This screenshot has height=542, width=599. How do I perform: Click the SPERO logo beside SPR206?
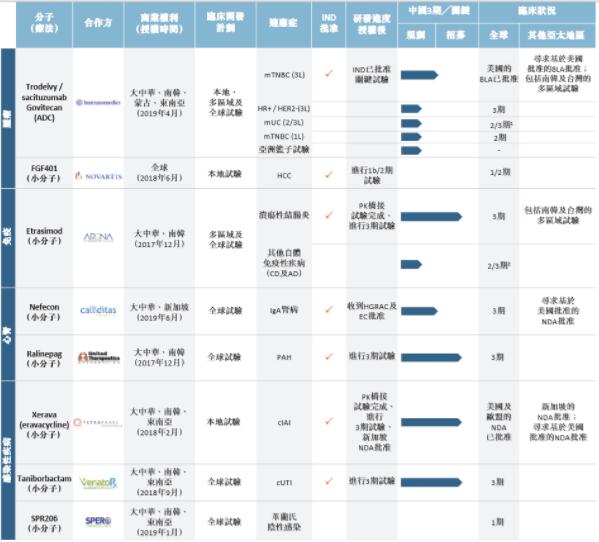[x=98, y=521]
